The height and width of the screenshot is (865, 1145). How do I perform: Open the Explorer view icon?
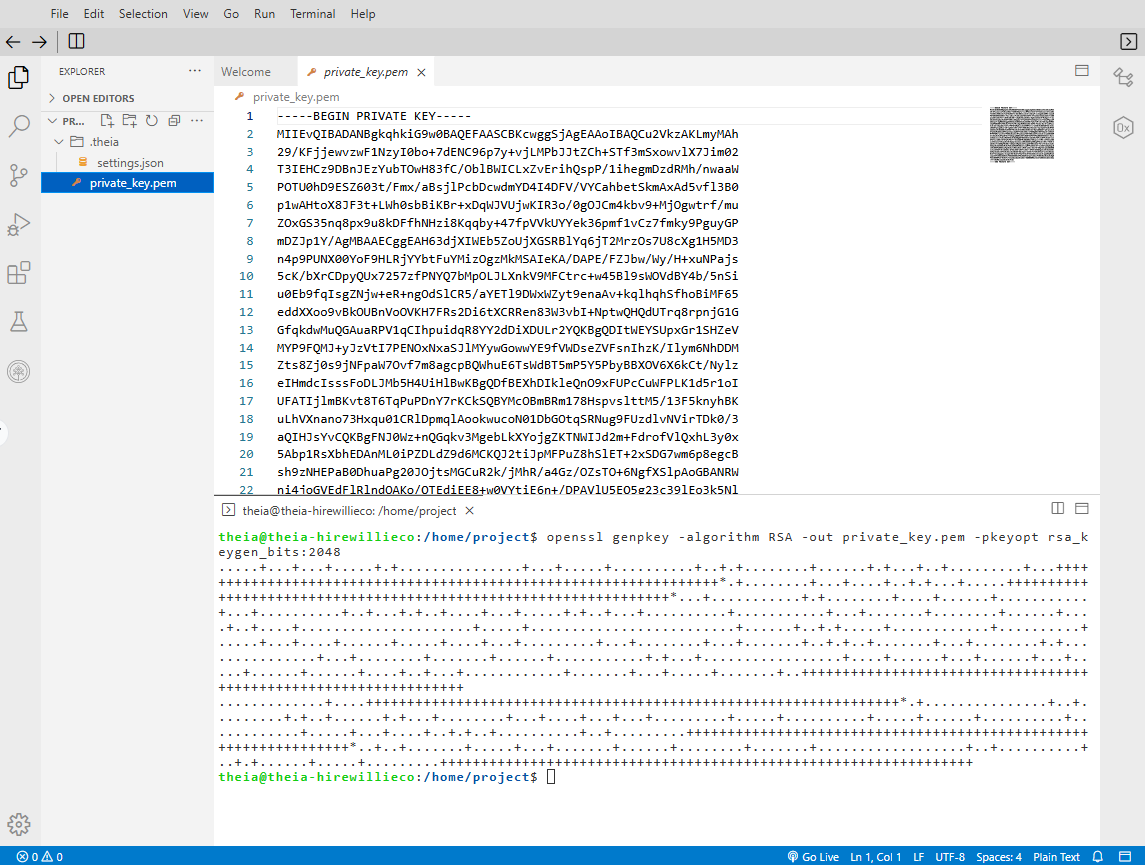[x=18, y=77]
